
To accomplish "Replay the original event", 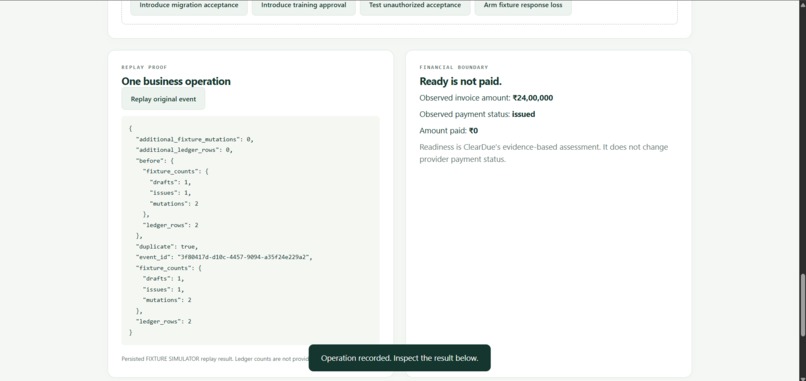I will (163, 99).
